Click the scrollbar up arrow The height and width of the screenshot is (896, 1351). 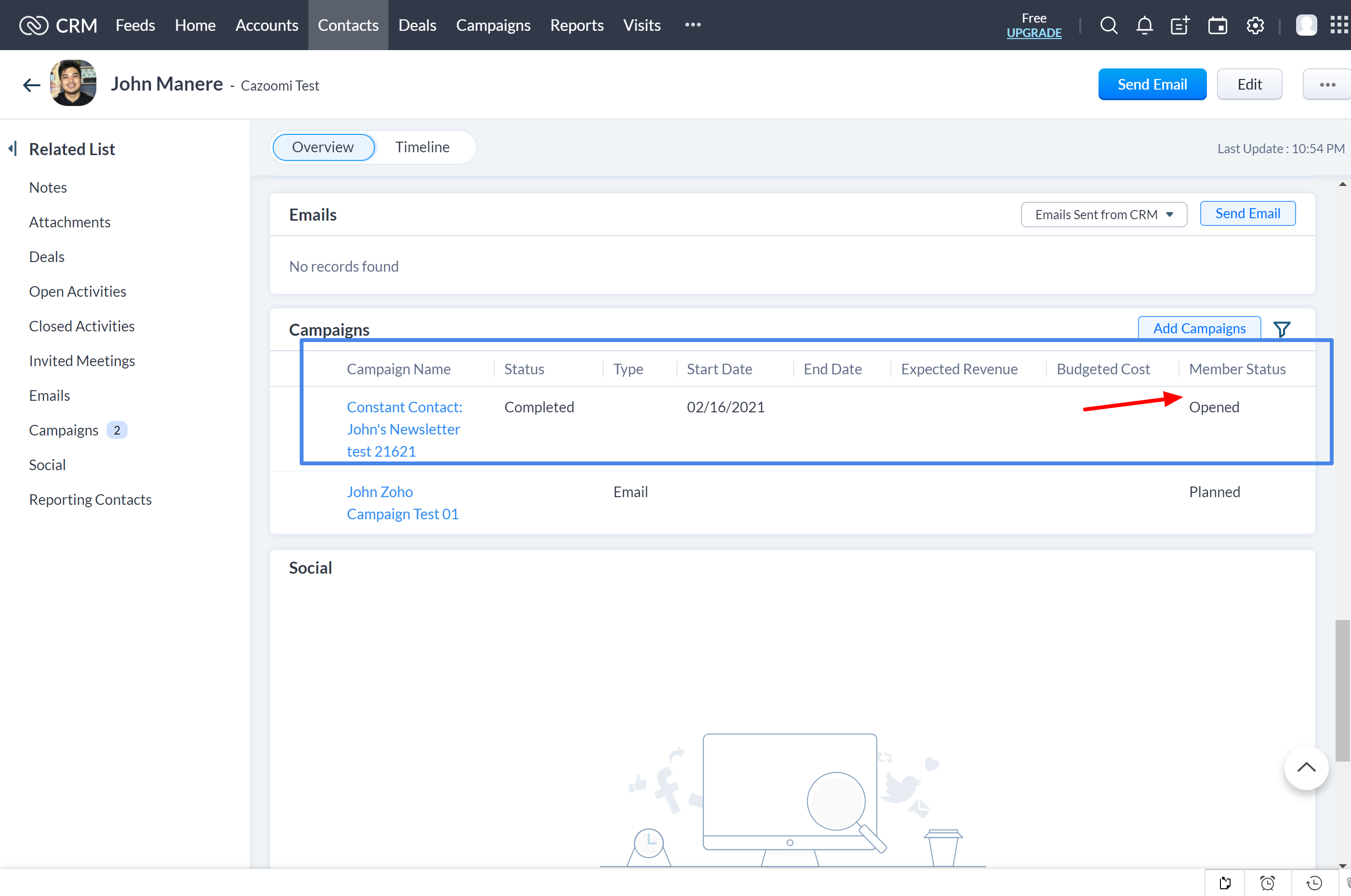tap(1342, 184)
